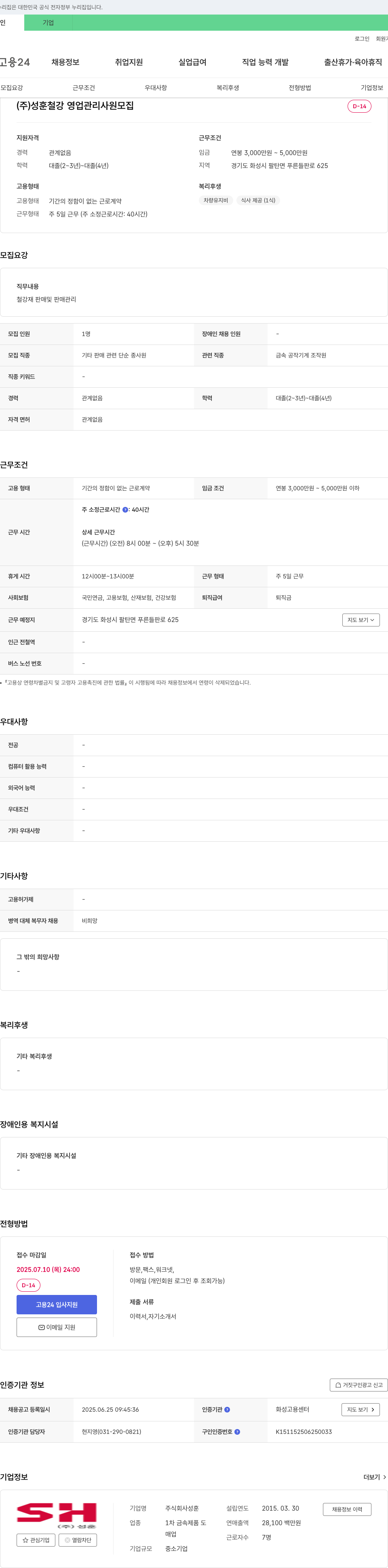Screen dimensions: 388x1568
Task: Jump to 모집요강 section tab
Action: click(12, 88)
